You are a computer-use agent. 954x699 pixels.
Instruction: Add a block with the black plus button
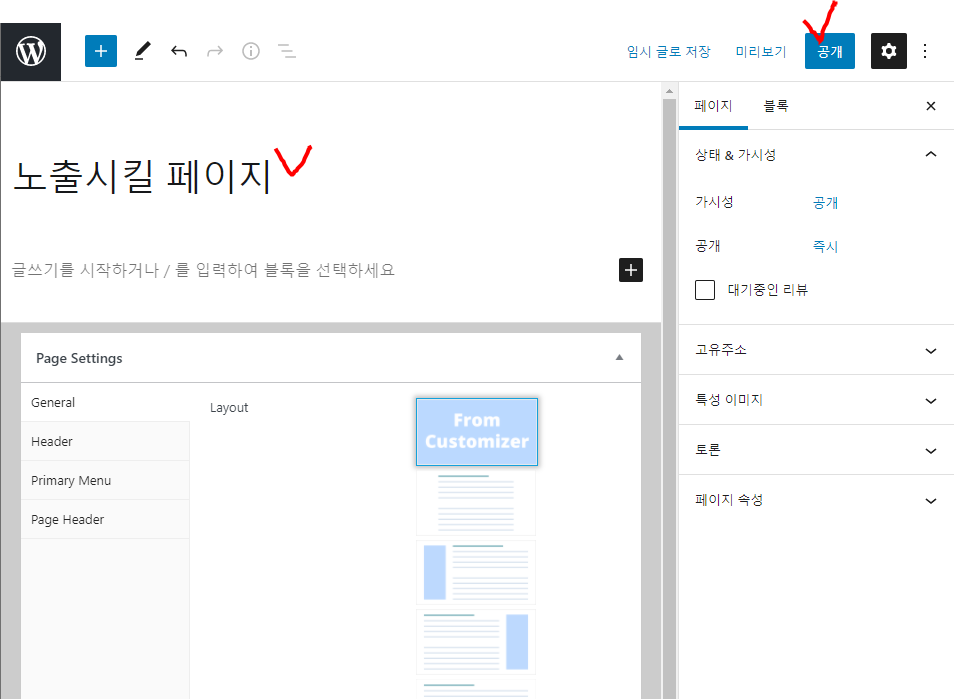[x=631, y=270]
